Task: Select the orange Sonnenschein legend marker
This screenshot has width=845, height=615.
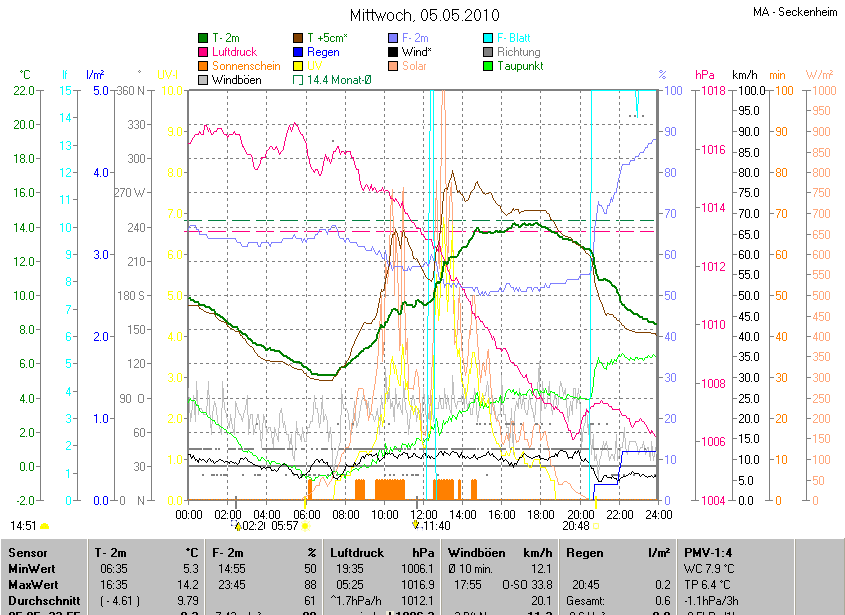Action: coord(204,66)
